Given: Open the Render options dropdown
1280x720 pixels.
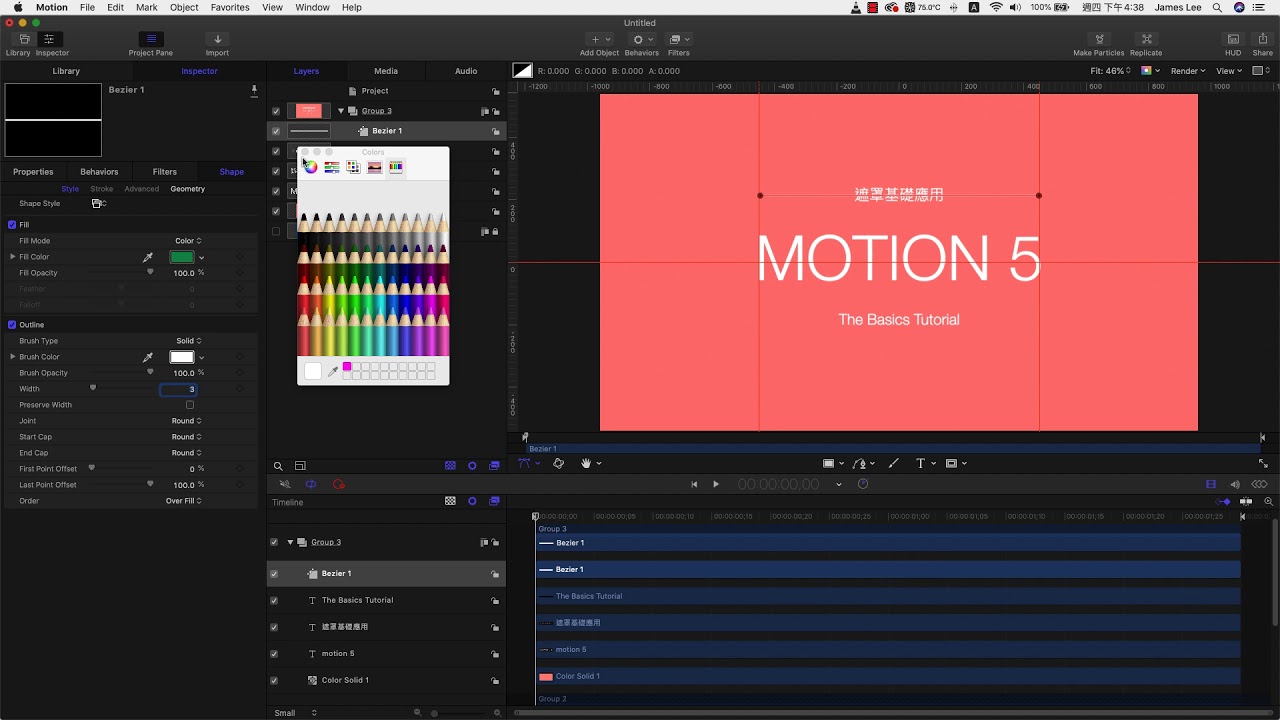Looking at the screenshot, I should 1189,71.
